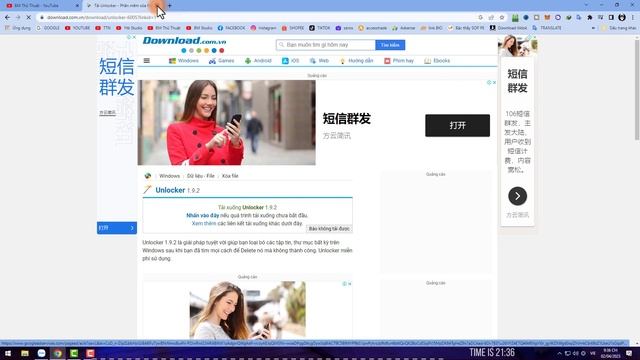The height and width of the screenshot is (360, 640).
Task: Open the Instagram bookmark
Action: coord(263,28)
